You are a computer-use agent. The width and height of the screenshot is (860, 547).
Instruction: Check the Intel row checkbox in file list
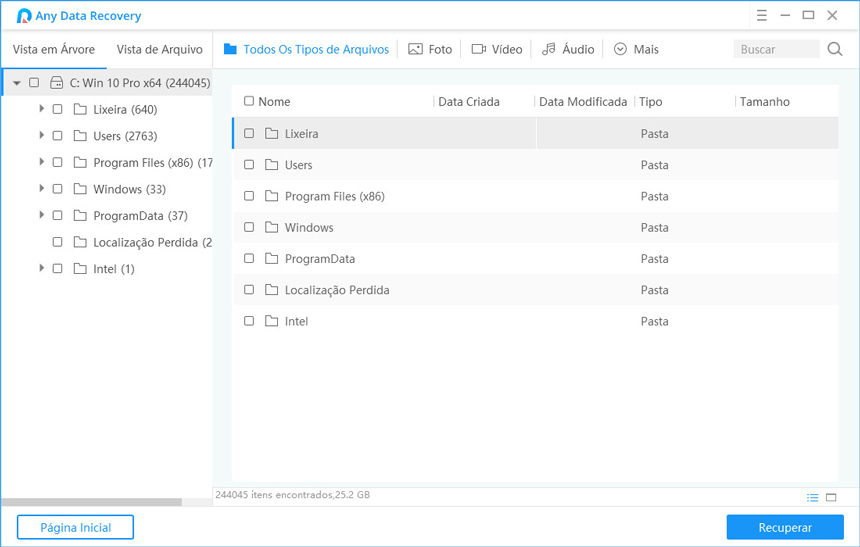(x=249, y=321)
